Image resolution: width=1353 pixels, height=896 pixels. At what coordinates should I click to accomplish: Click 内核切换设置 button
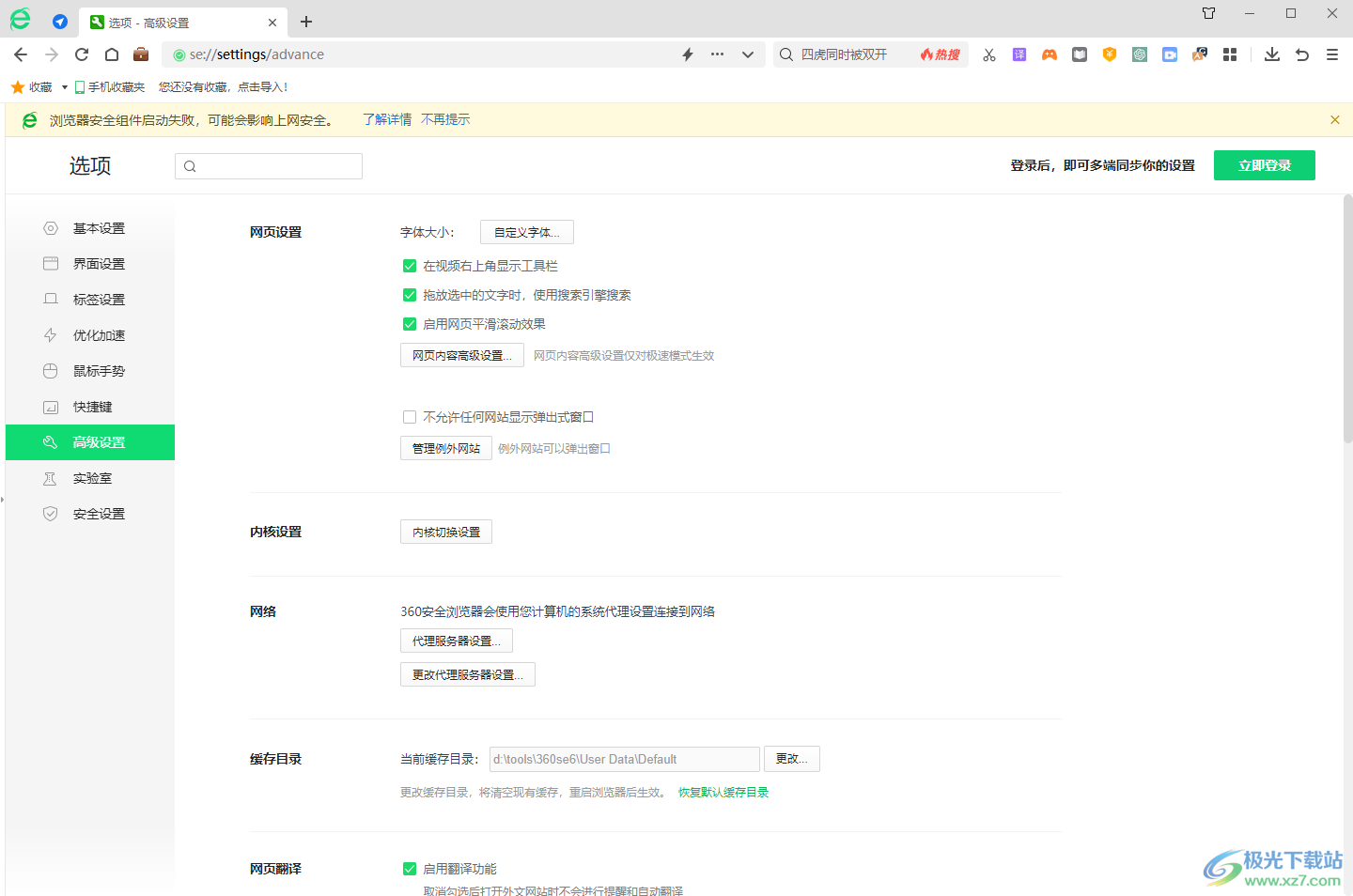(x=446, y=532)
